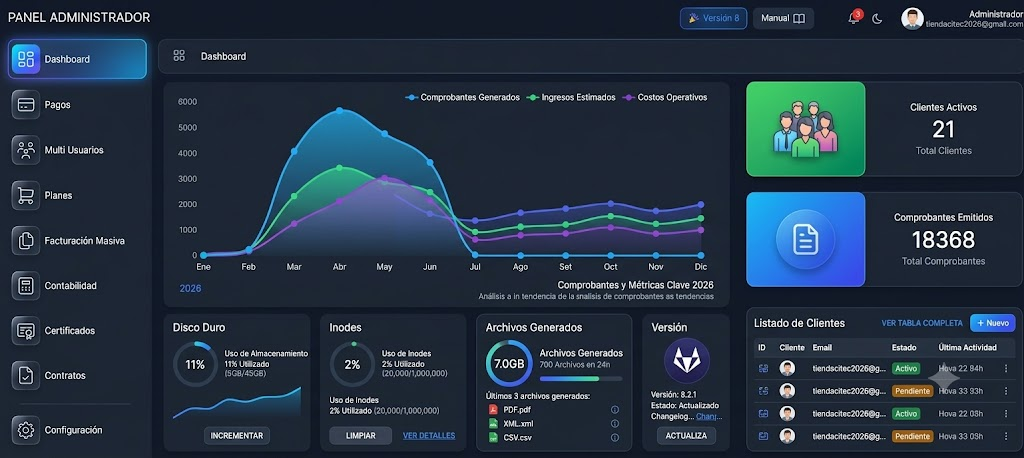Click the 18368 total comprobantes value
This screenshot has height=458, width=1024.
[943, 240]
